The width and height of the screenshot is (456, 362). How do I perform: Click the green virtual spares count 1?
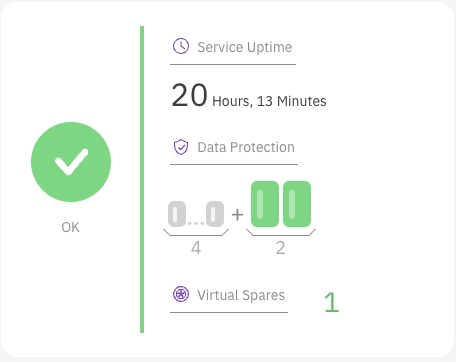click(x=332, y=302)
